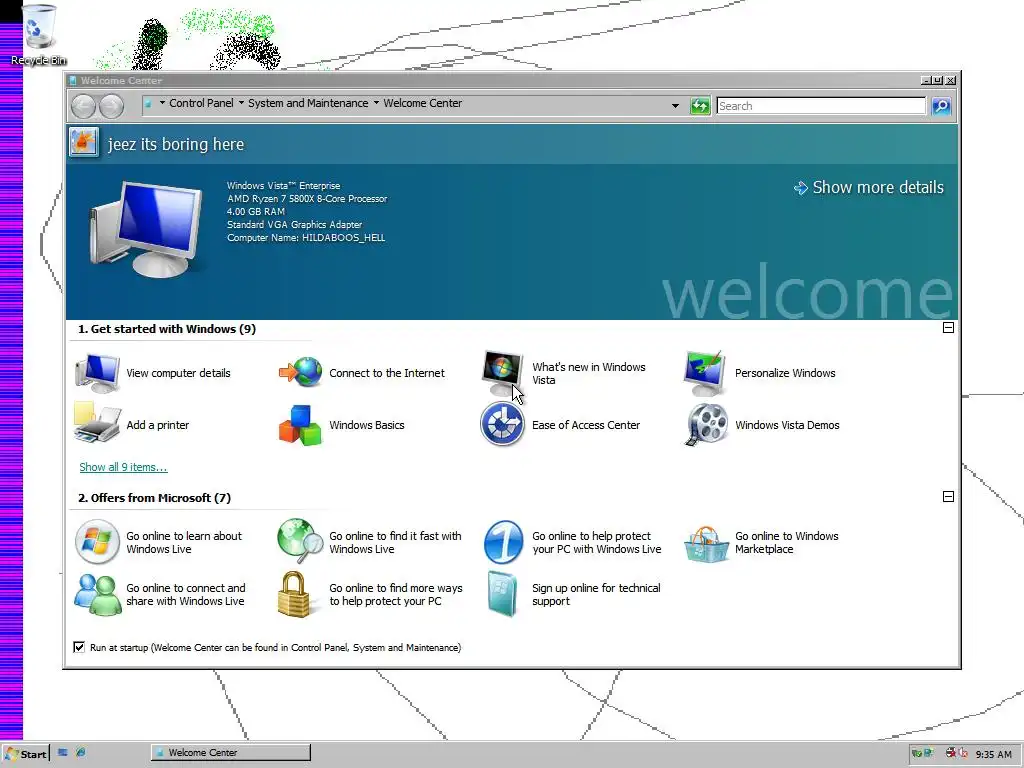Click the Ease of Access Center icon
The height and width of the screenshot is (768, 1024).
coord(502,424)
